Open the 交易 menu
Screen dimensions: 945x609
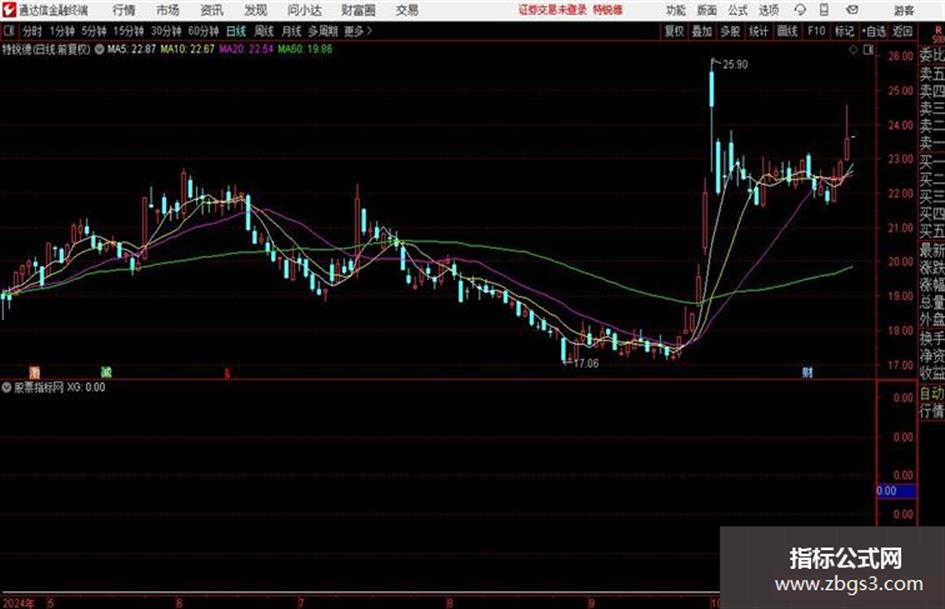(x=407, y=10)
